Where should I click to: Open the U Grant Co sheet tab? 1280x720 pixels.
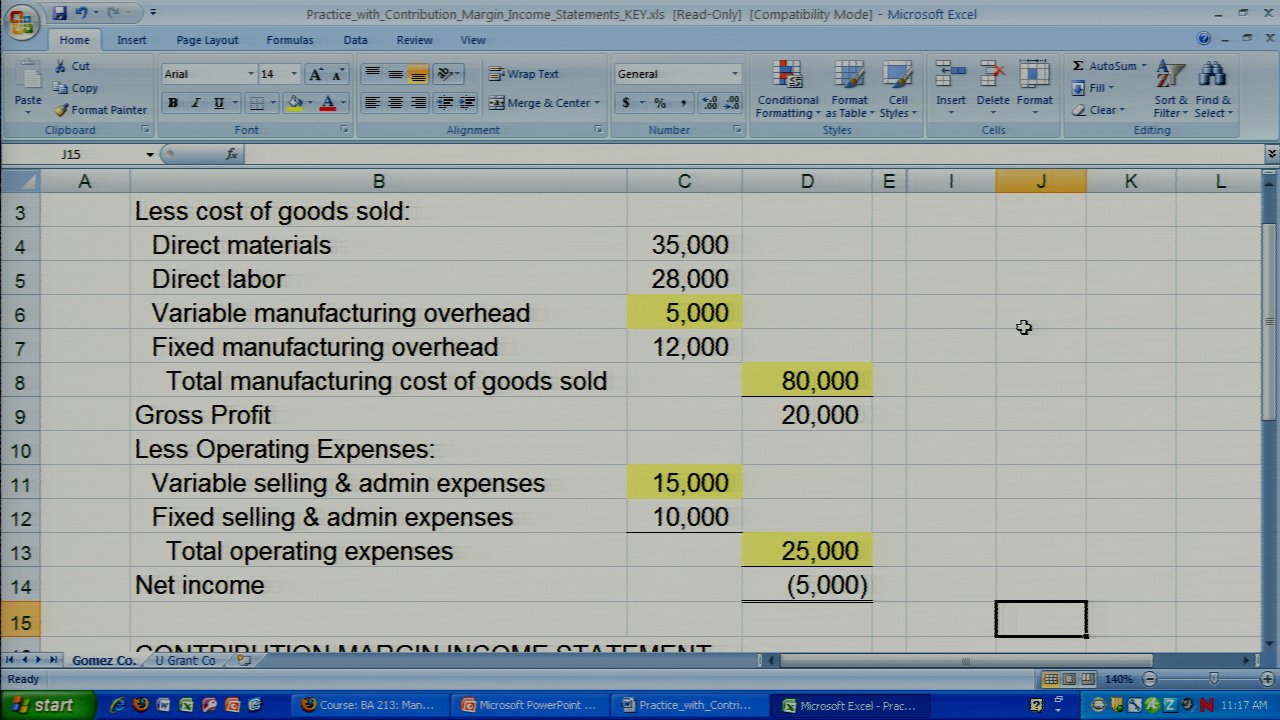click(x=185, y=661)
